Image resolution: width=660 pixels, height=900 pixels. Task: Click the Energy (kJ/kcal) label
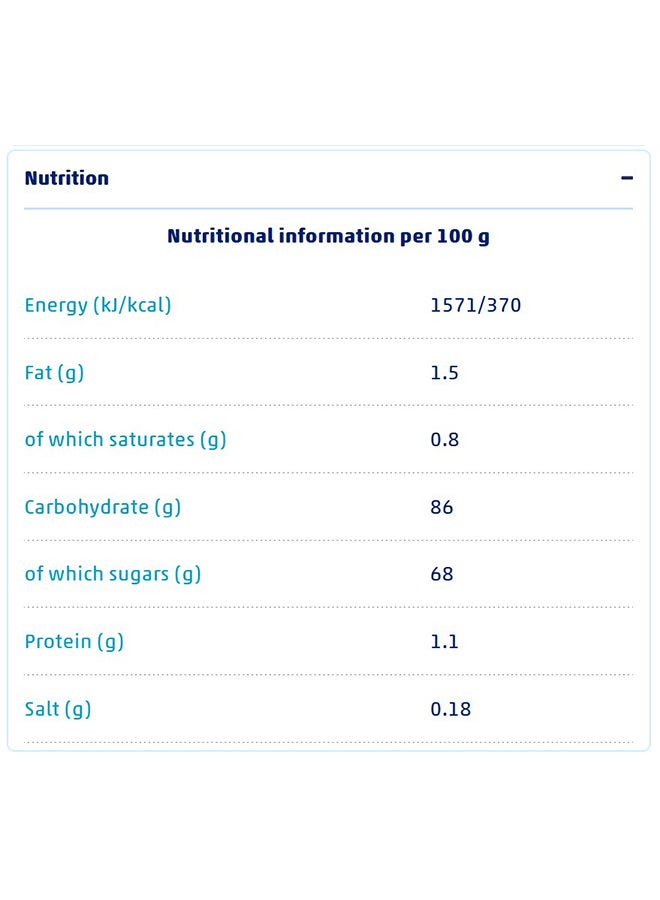coord(98,305)
